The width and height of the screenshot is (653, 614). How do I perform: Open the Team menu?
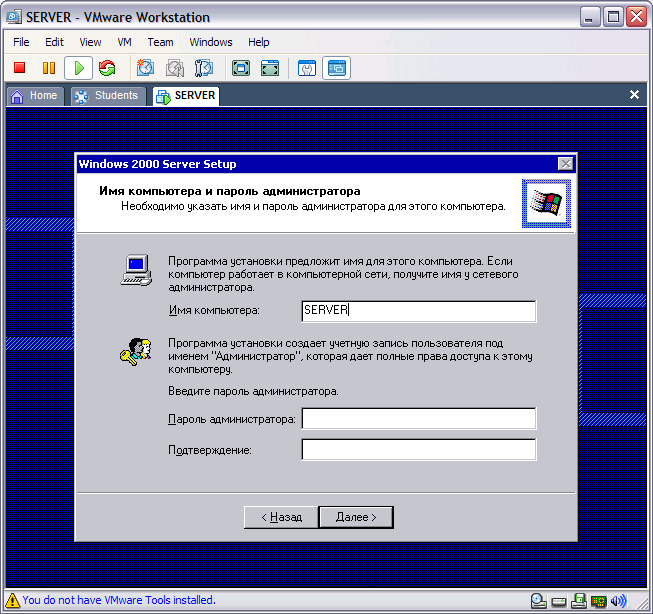click(x=160, y=42)
